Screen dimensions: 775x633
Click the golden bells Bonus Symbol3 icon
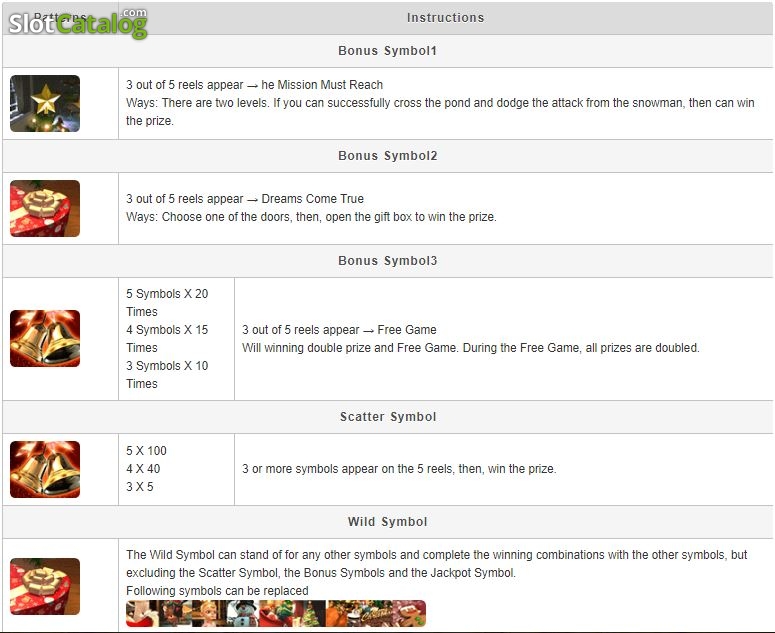[44, 338]
